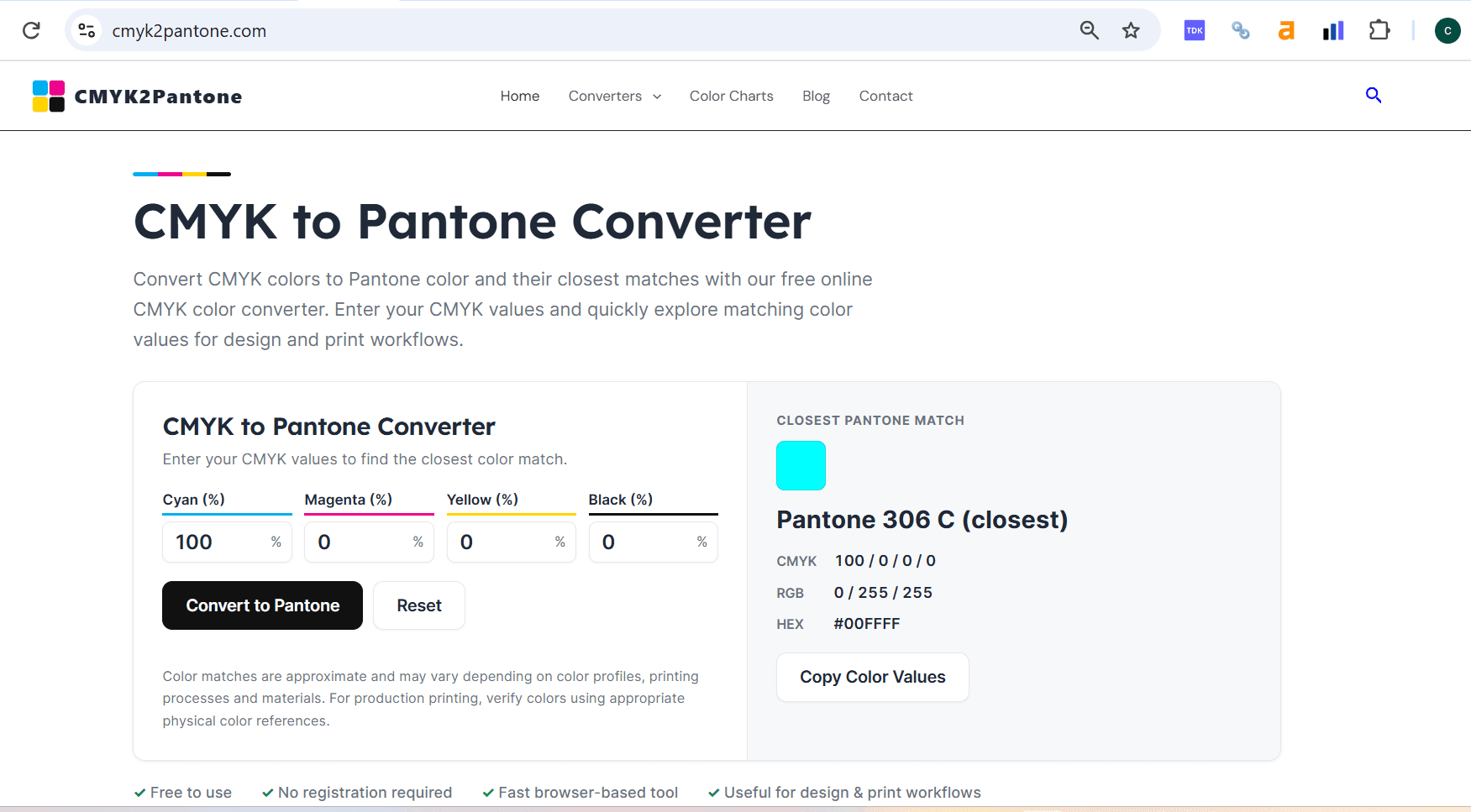Click the CMYK2Pantone colored squares logo
The width and height of the screenshot is (1471, 812).
tap(49, 97)
